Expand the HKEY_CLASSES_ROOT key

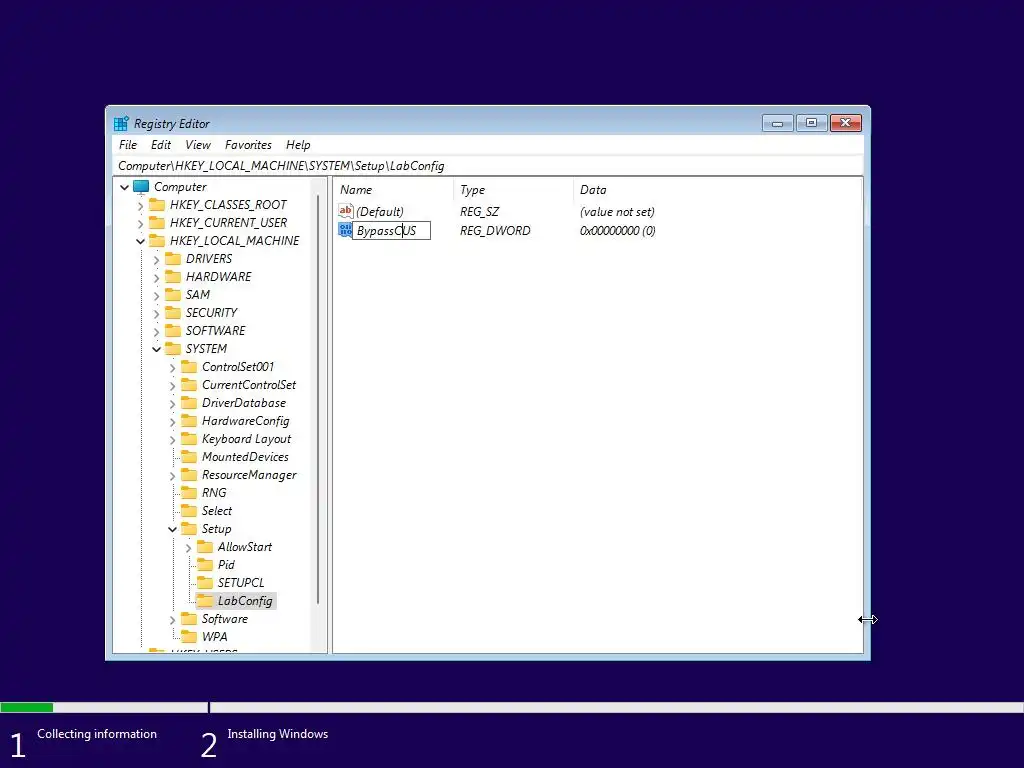(x=140, y=205)
